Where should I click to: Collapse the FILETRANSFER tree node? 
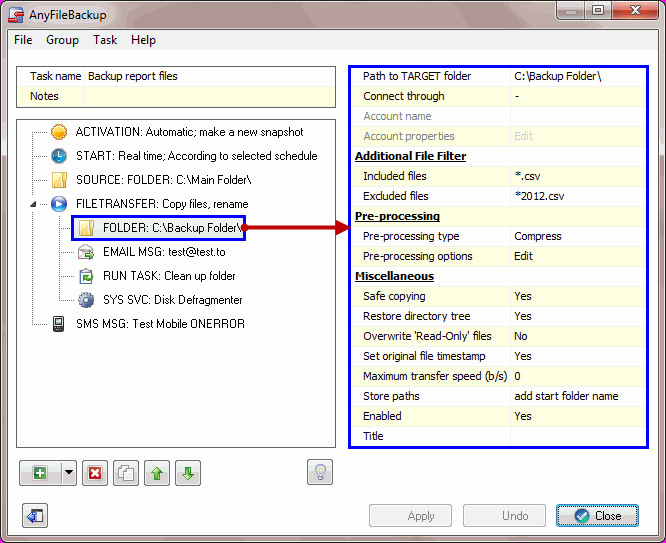point(33,204)
